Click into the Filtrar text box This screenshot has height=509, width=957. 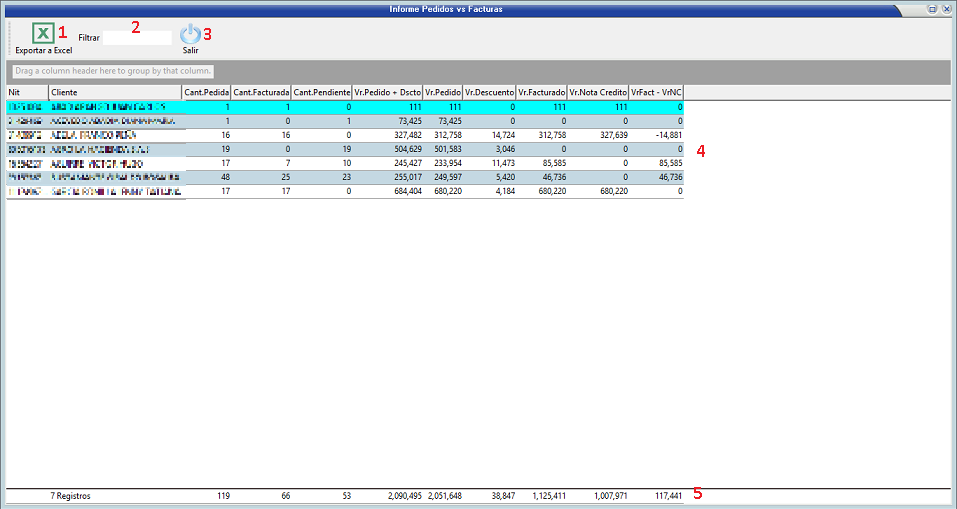pyautogui.click(x=137, y=37)
